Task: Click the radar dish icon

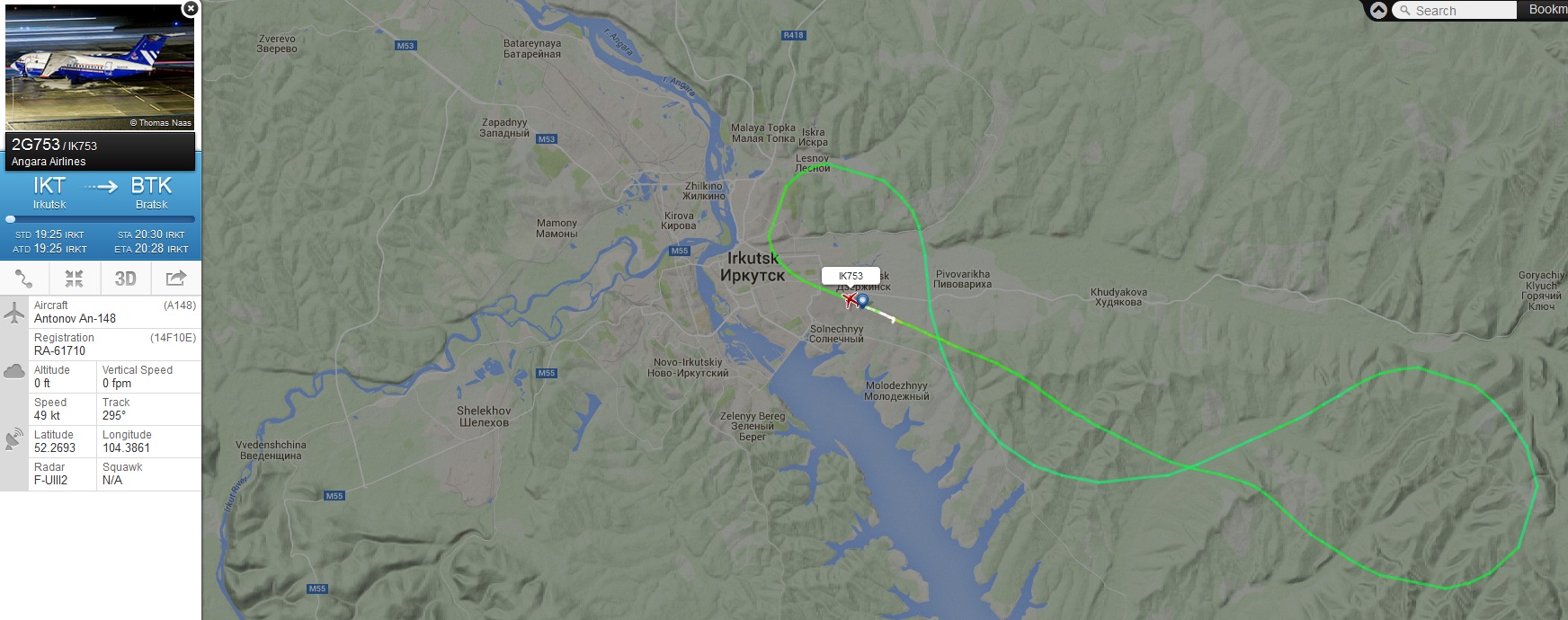Action: (x=14, y=438)
